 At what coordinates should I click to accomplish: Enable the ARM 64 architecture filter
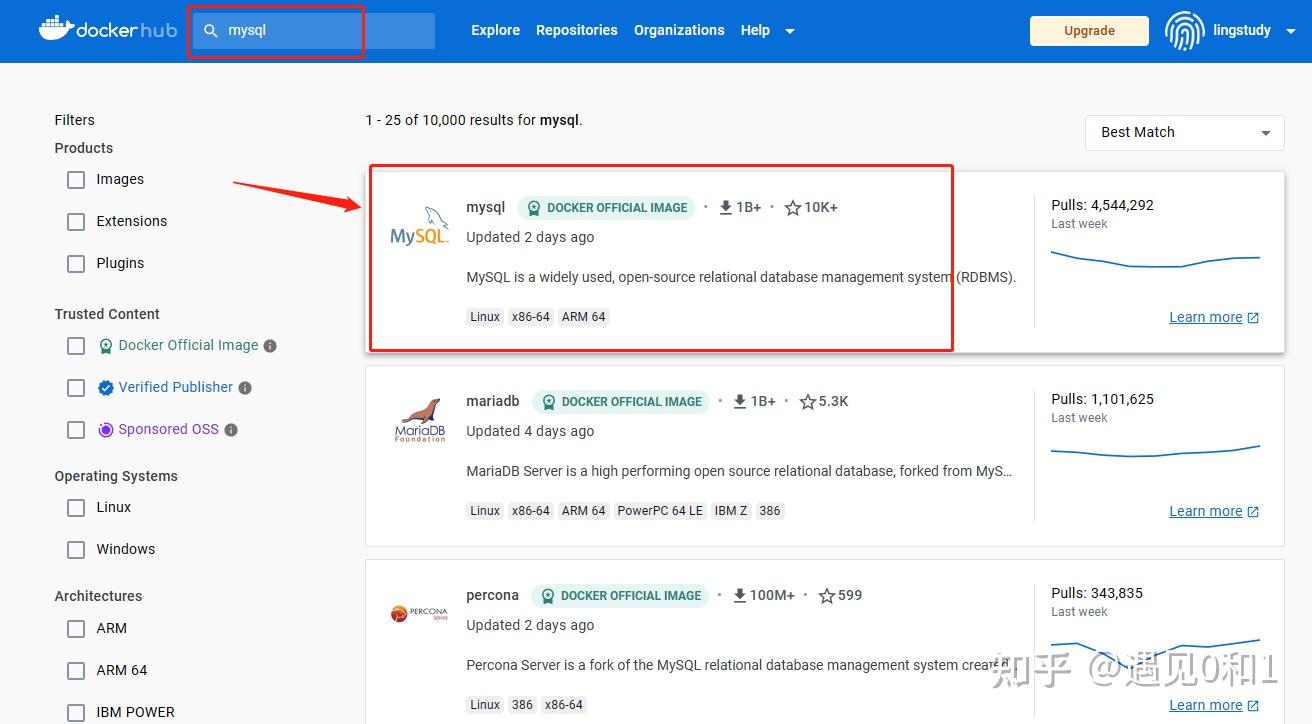click(76, 670)
